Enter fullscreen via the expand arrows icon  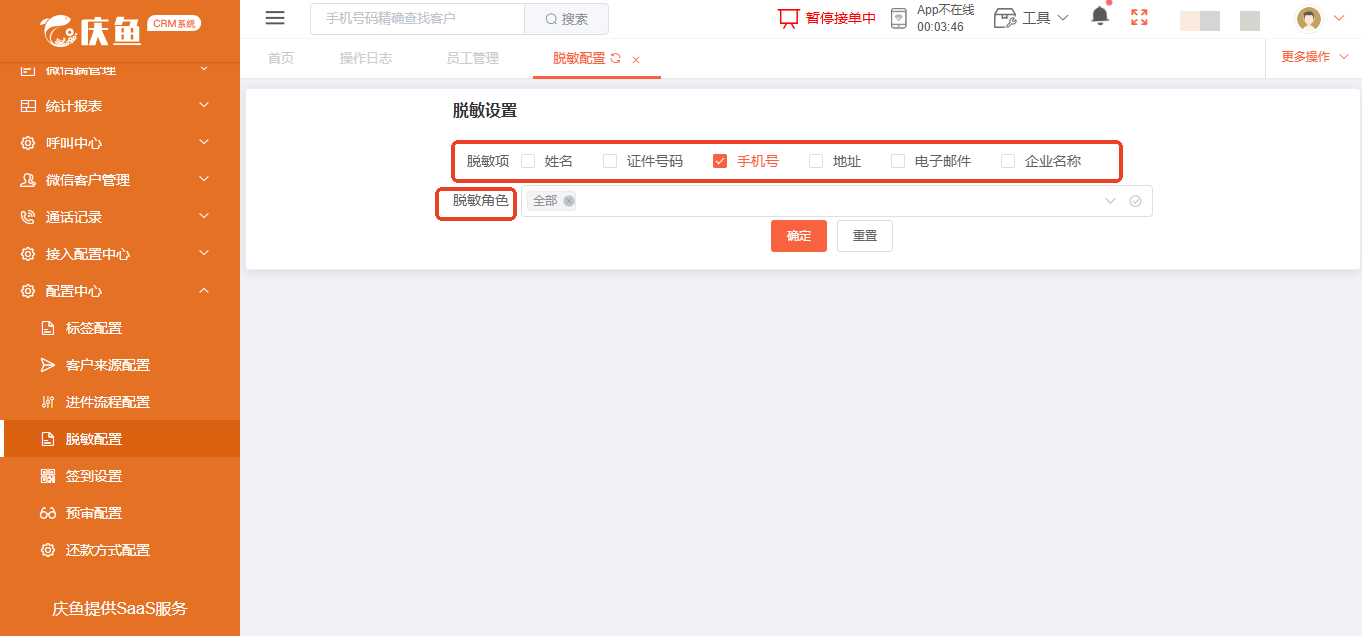click(x=1138, y=17)
